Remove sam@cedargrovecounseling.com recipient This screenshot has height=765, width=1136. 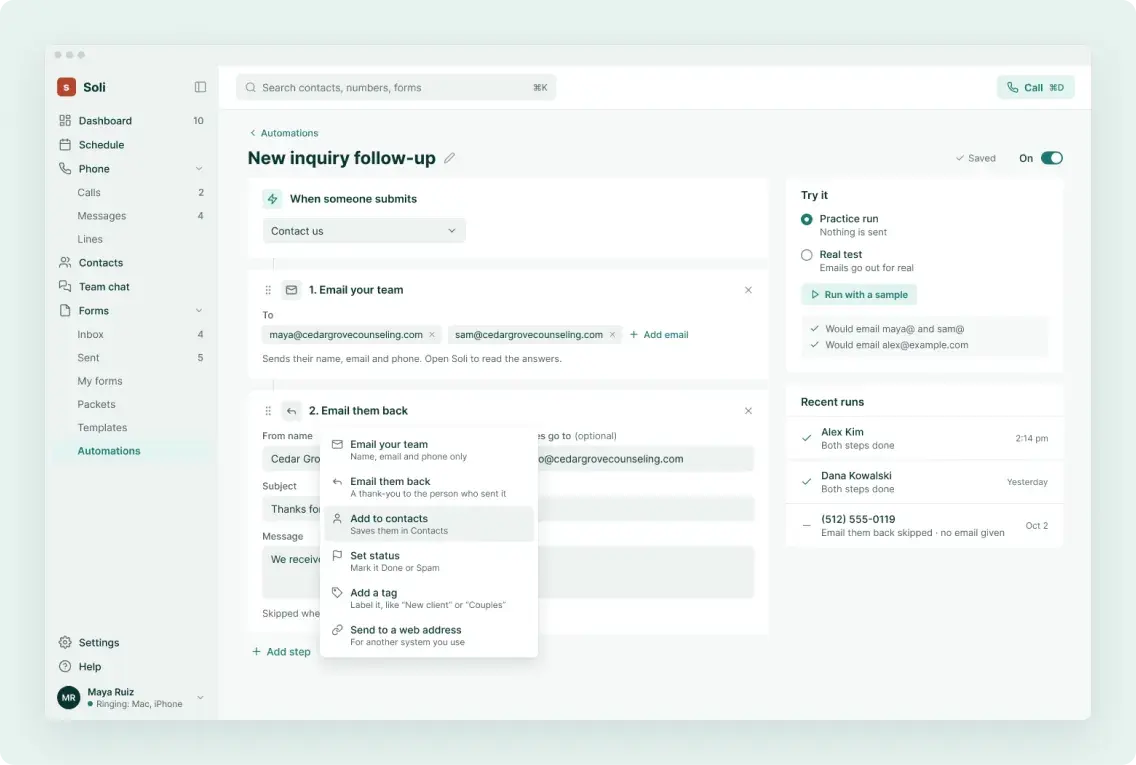(x=612, y=335)
